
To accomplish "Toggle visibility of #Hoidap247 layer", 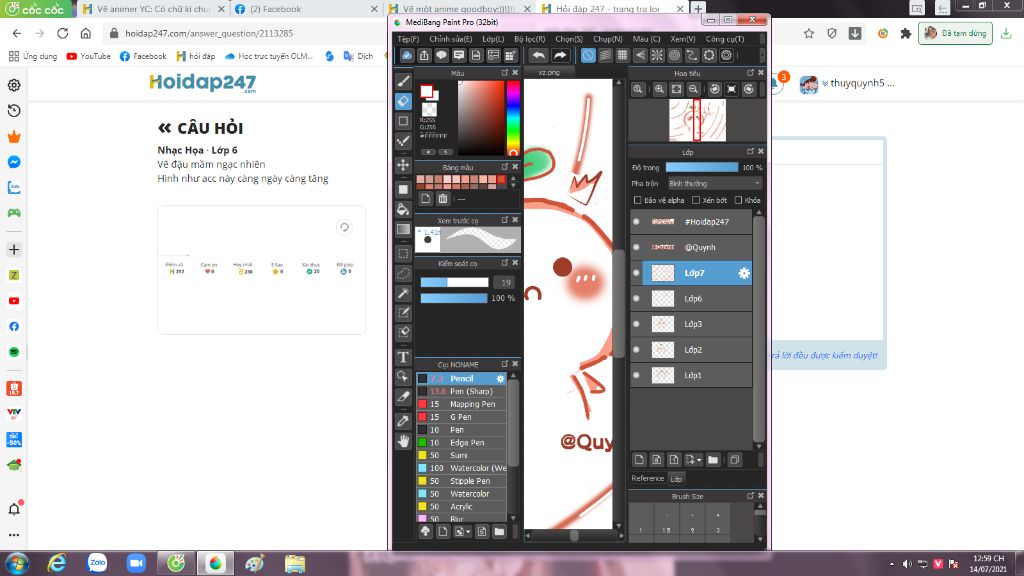I will [x=636, y=222].
